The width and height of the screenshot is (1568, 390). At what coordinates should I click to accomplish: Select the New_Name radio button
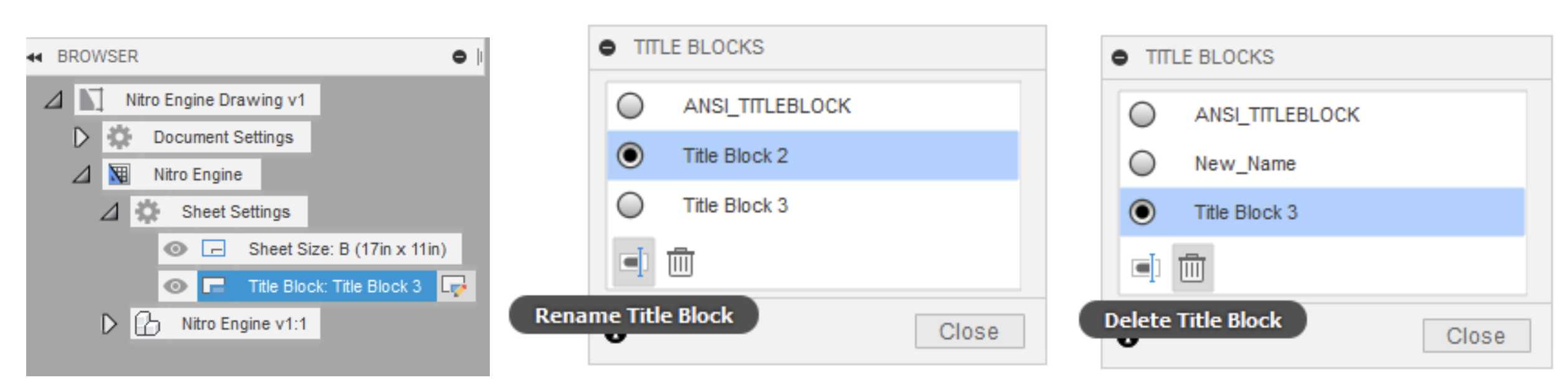click(1142, 164)
